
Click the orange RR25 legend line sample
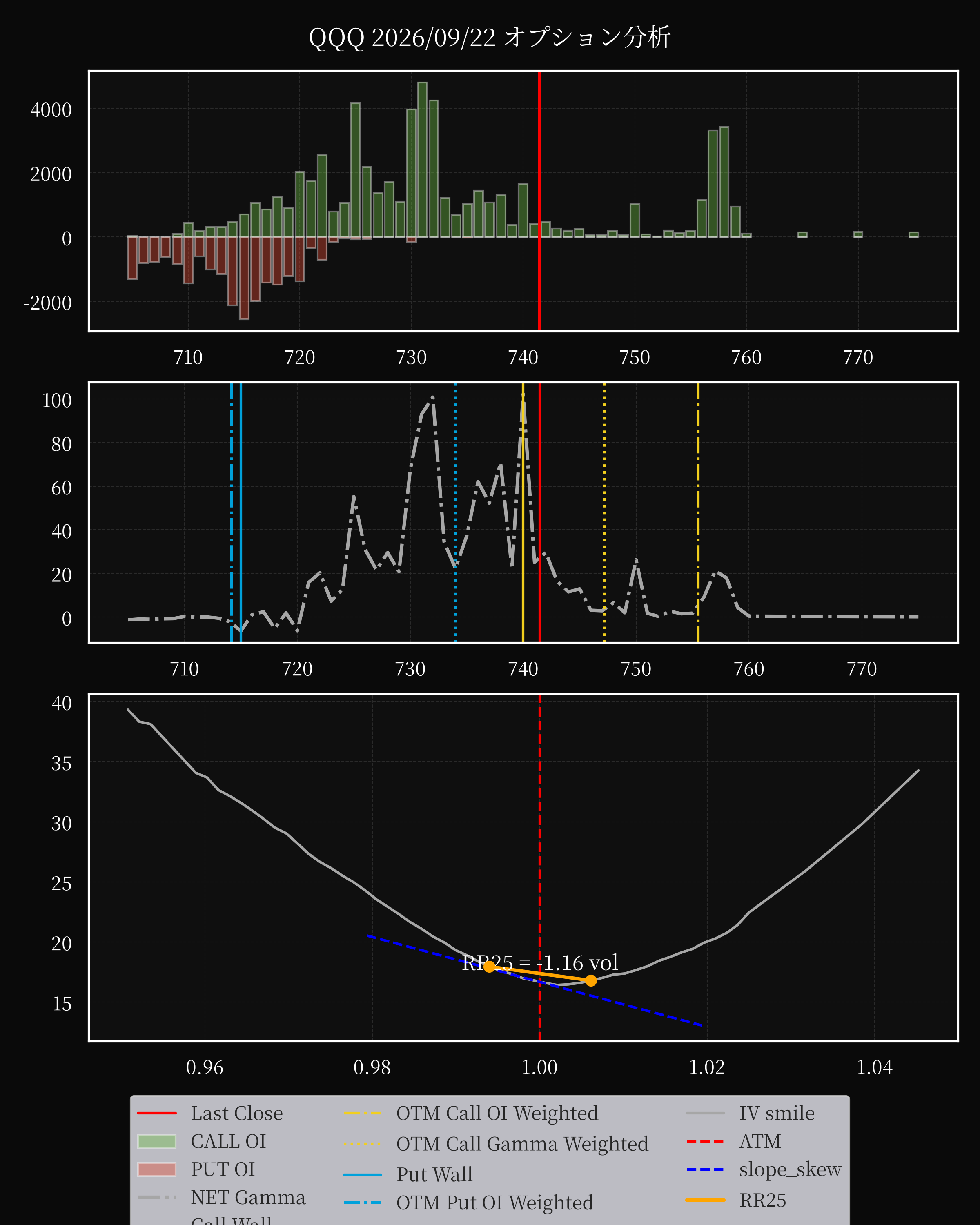[705, 1200]
